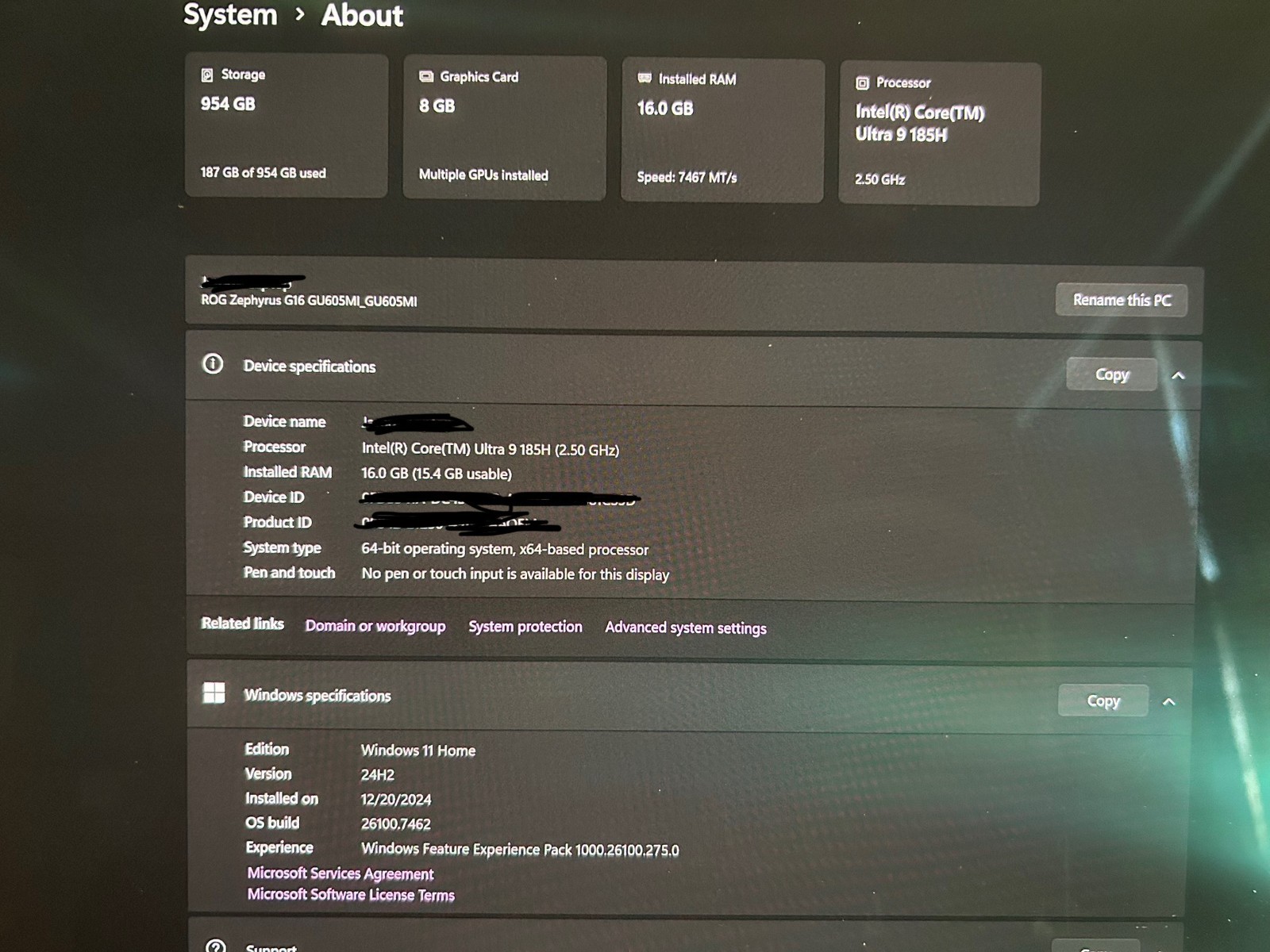The width and height of the screenshot is (1270, 952).
Task: Click the Windows logo icon in Windows specifications
Action: point(214,693)
